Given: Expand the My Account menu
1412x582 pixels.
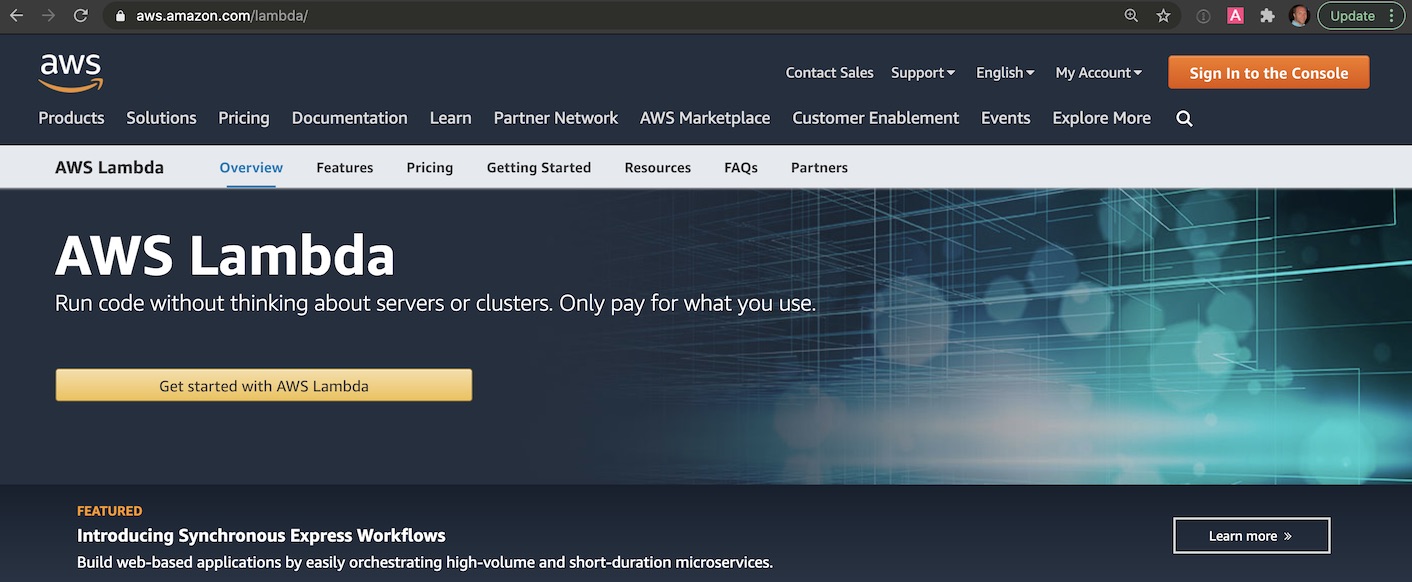Looking at the screenshot, I should pos(1097,72).
